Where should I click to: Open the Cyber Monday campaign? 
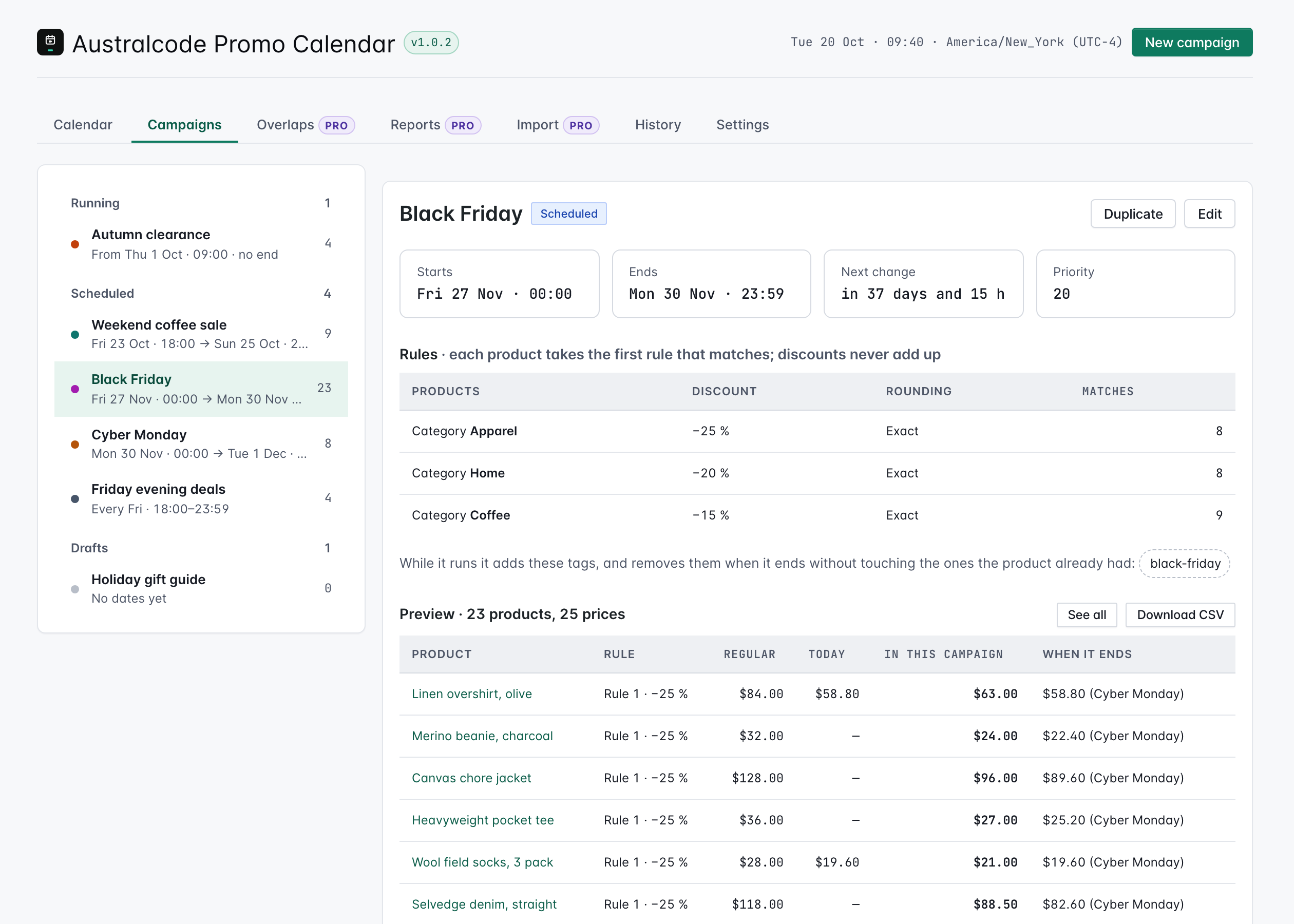pyautogui.click(x=201, y=444)
